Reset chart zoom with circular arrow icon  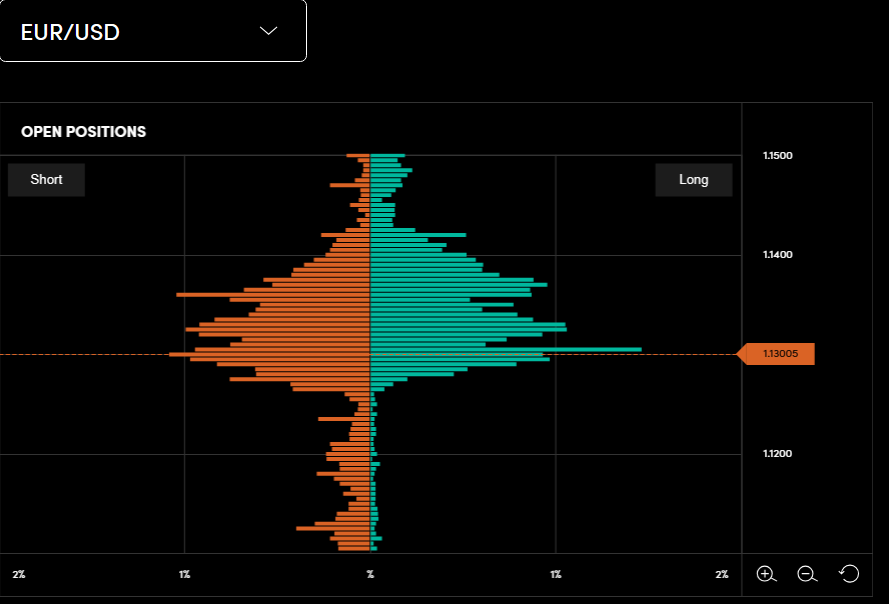click(x=849, y=574)
